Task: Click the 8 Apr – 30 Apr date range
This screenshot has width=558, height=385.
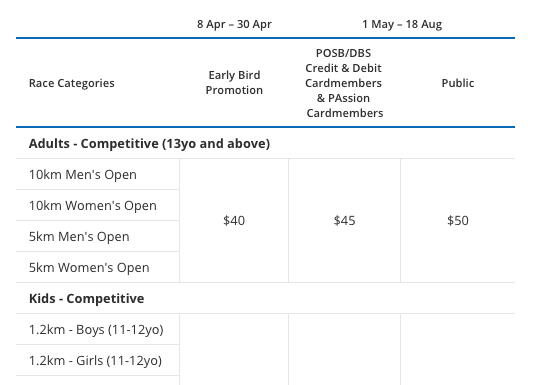Action: coord(234,24)
